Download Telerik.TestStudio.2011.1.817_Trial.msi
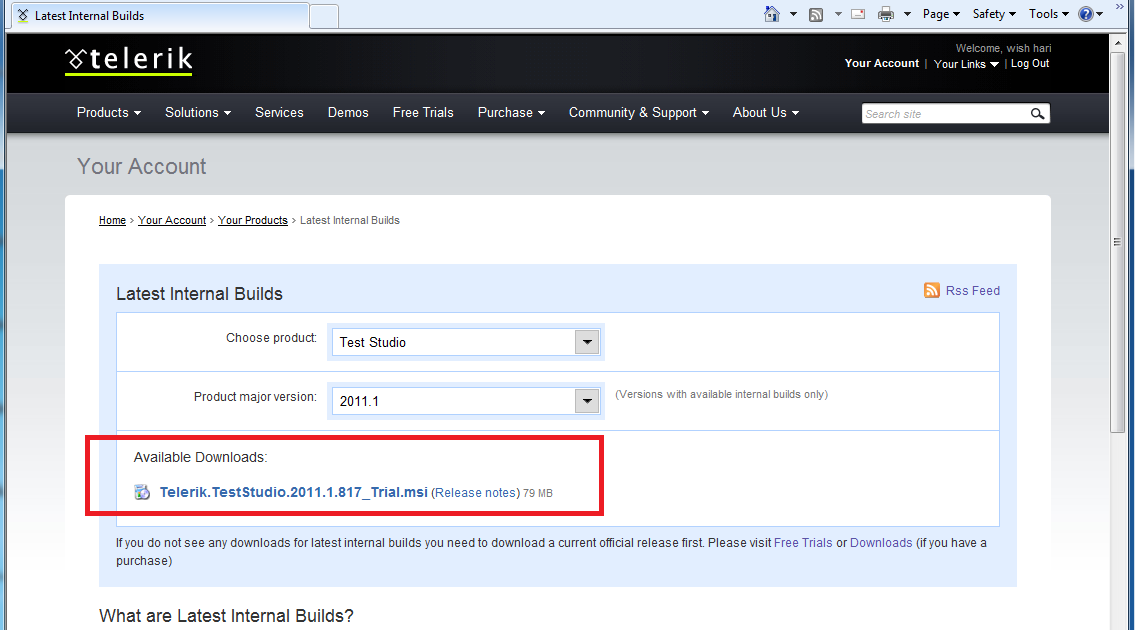The width and height of the screenshot is (1135, 630). (x=293, y=492)
